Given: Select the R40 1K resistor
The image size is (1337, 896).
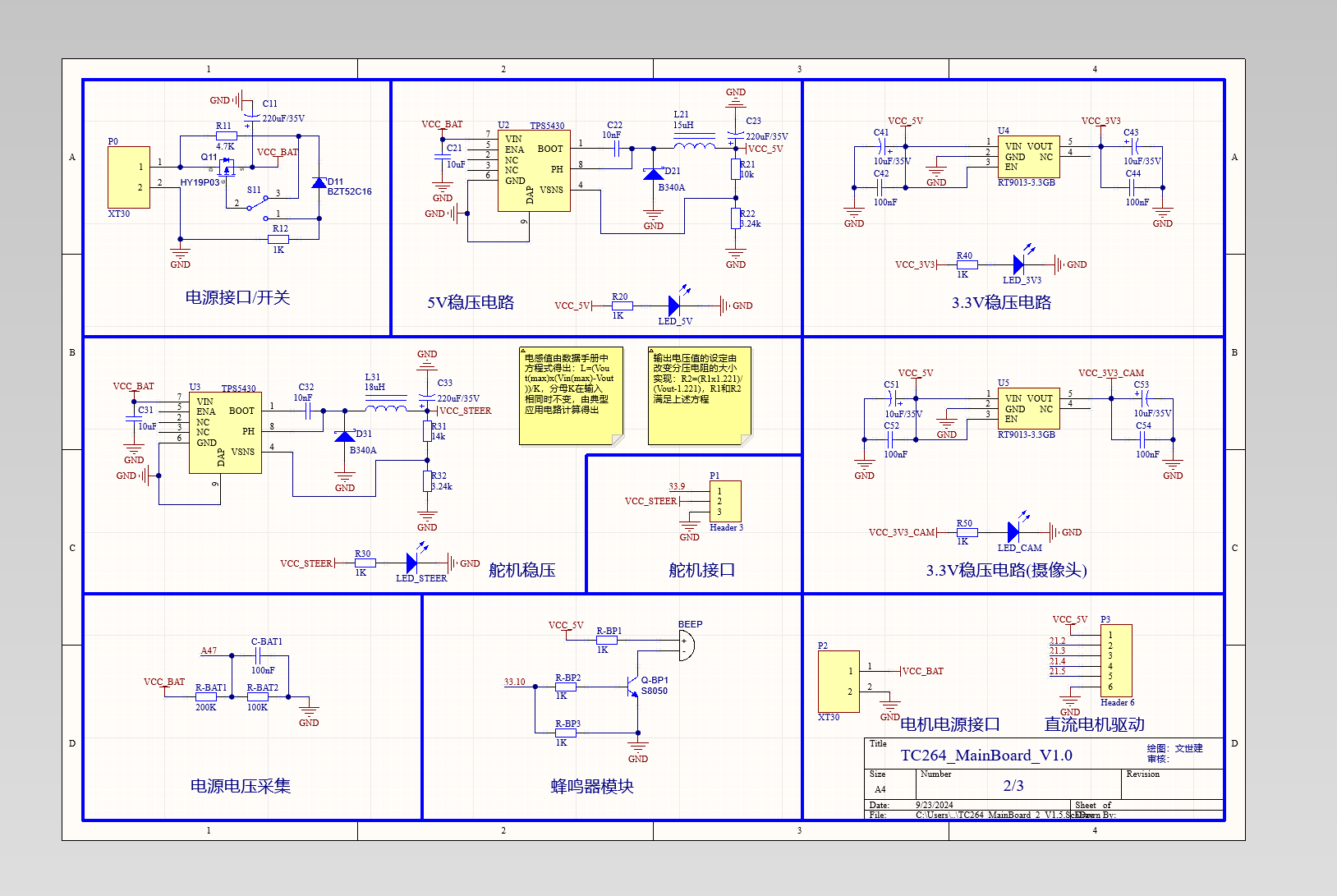Looking at the screenshot, I should [x=967, y=264].
